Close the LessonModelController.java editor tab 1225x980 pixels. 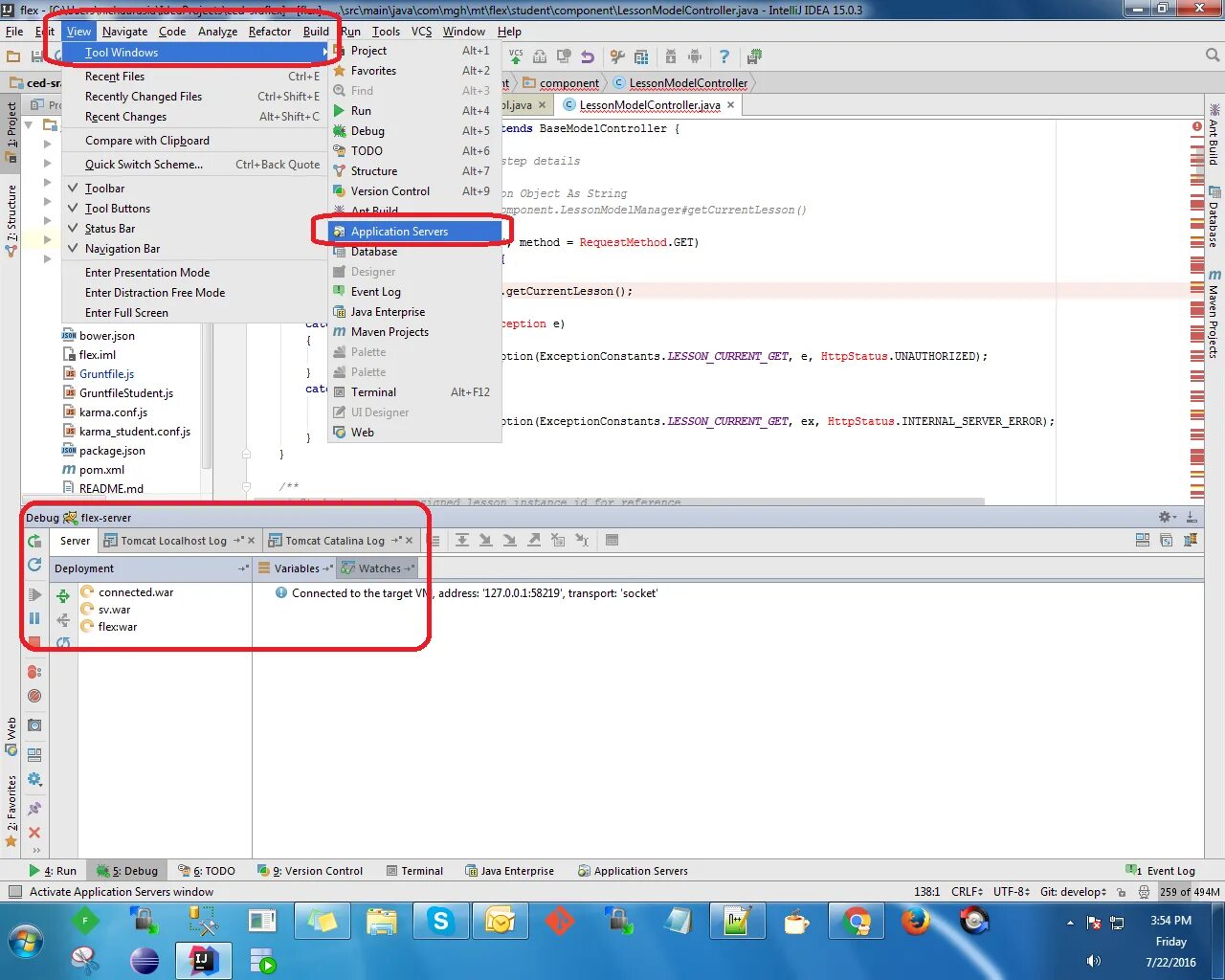pyautogui.click(x=731, y=105)
